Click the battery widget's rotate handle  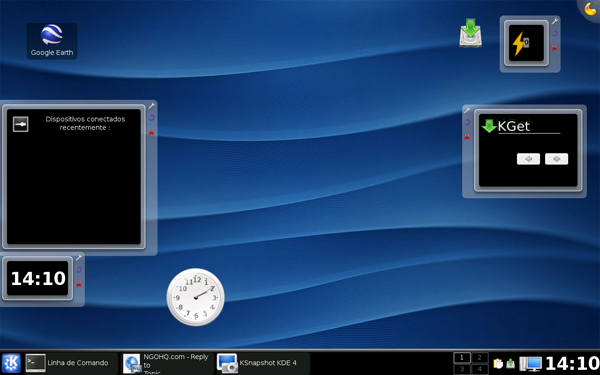554,33
